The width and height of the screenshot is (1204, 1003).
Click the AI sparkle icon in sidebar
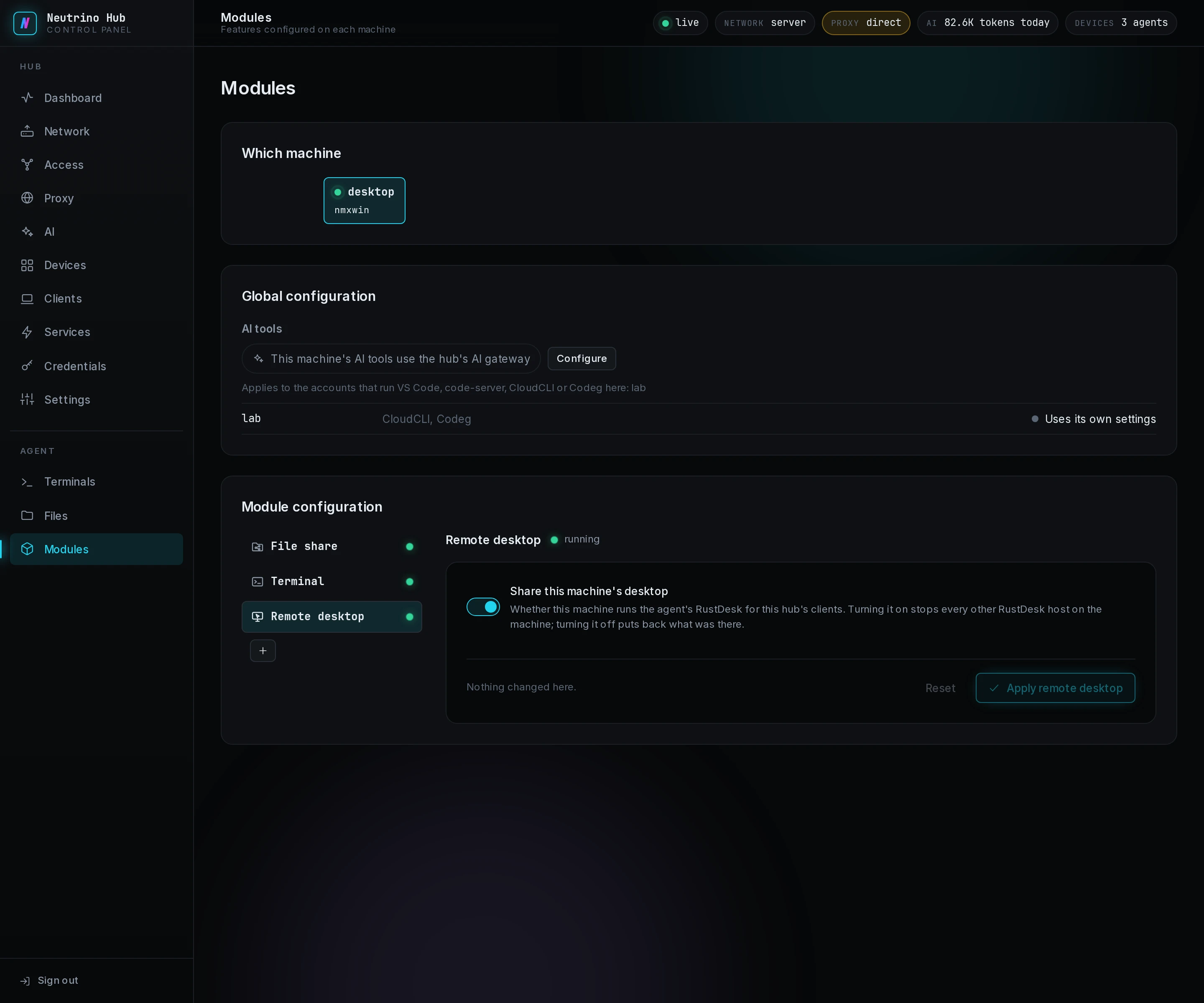point(27,232)
